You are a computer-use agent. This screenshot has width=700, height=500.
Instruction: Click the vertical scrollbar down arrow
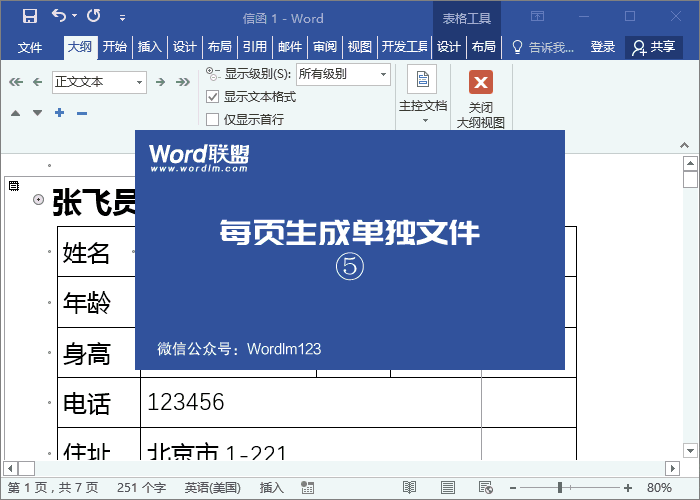(690, 451)
